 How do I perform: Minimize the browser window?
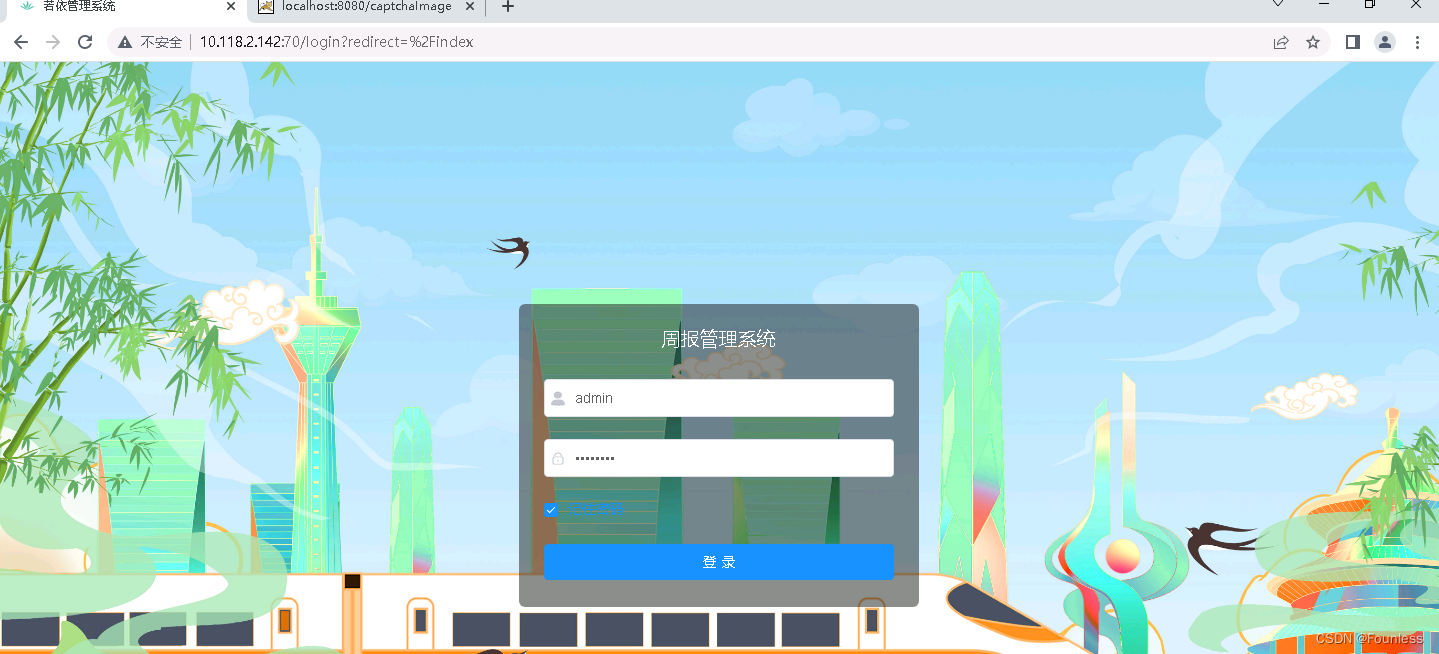point(1324,5)
